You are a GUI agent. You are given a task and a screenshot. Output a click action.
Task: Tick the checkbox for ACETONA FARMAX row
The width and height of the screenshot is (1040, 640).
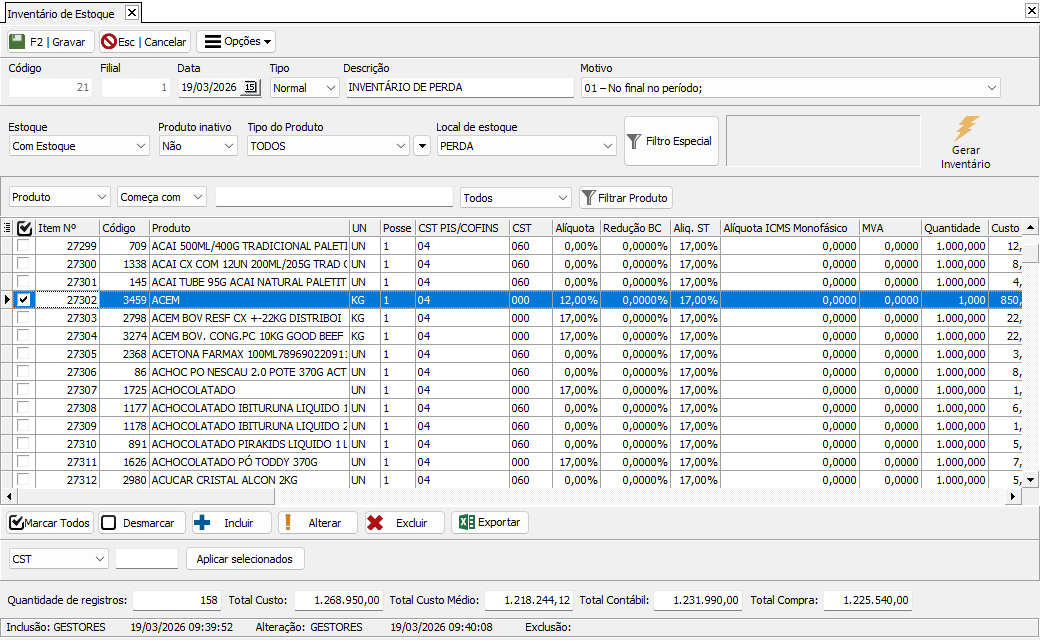(x=24, y=354)
